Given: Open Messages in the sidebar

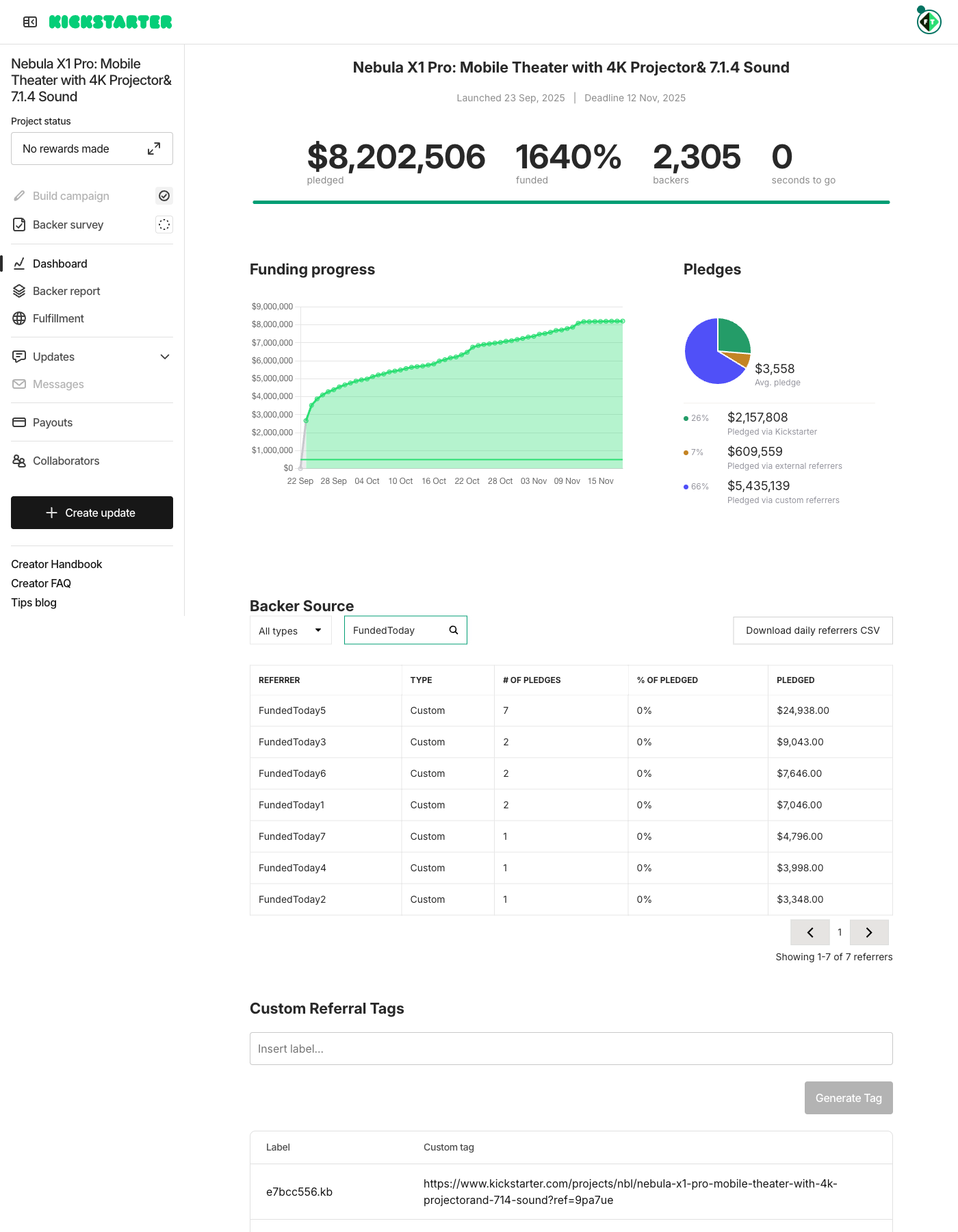Looking at the screenshot, I should click(58, 384).
